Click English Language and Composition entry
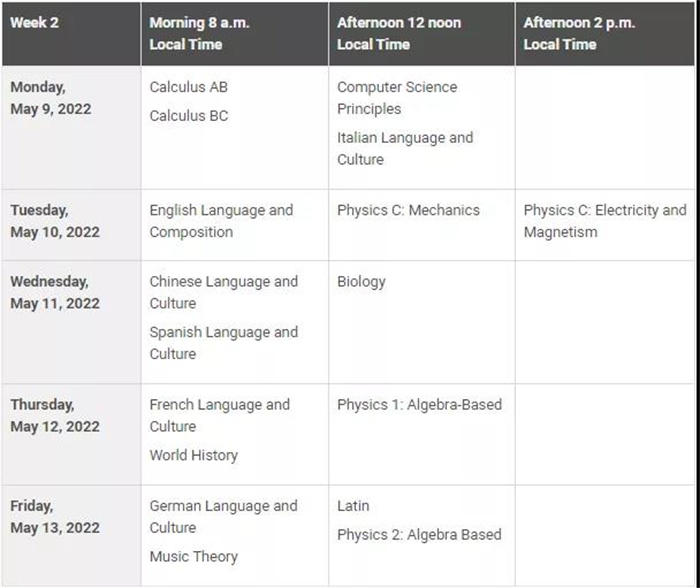This screenshot has width=700, height=588. (221, 221)
